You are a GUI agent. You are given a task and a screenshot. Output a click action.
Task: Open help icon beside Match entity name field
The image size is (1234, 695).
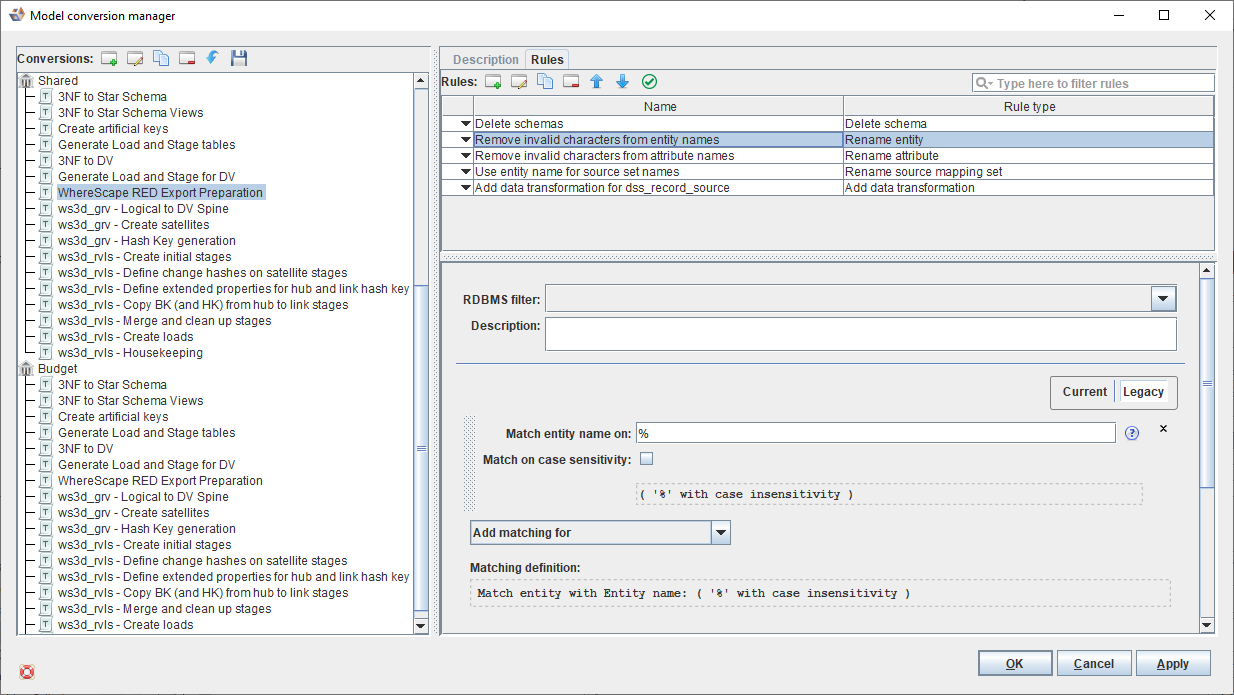1132,433
